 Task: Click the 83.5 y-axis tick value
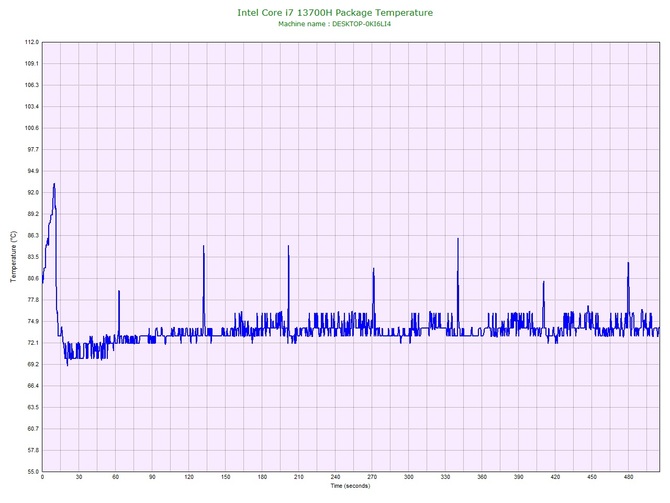pyautogui.click(x=33, y=257)
